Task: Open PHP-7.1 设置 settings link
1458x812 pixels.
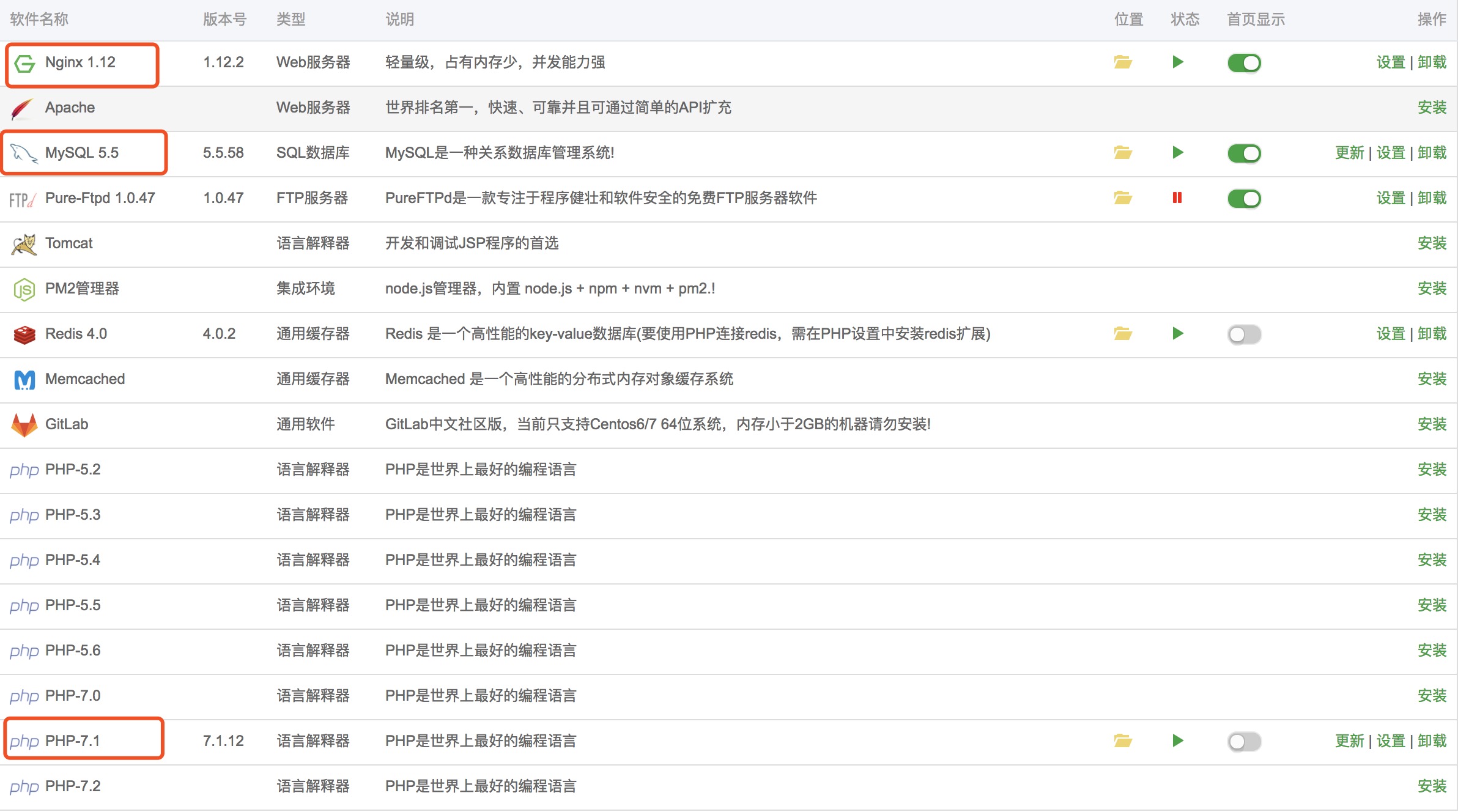Action: coord(1391,741)
